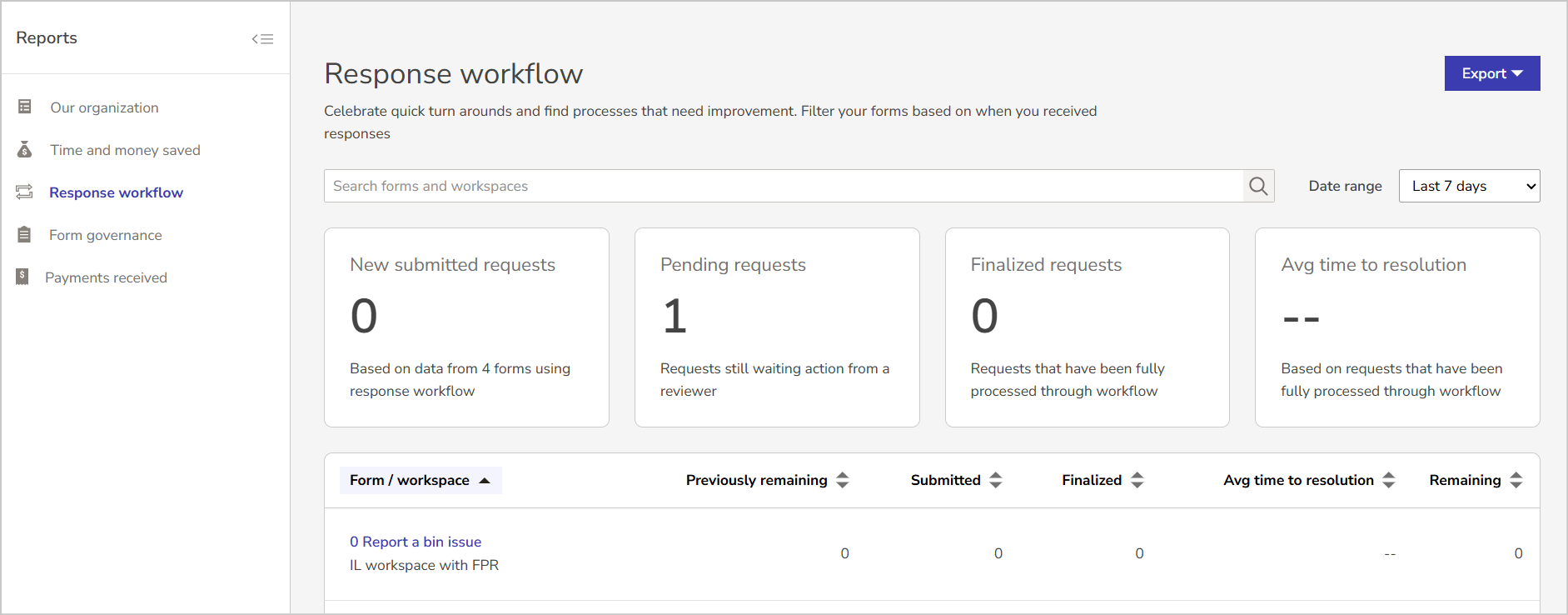Click the New submitted requests card title

(452, 265)
